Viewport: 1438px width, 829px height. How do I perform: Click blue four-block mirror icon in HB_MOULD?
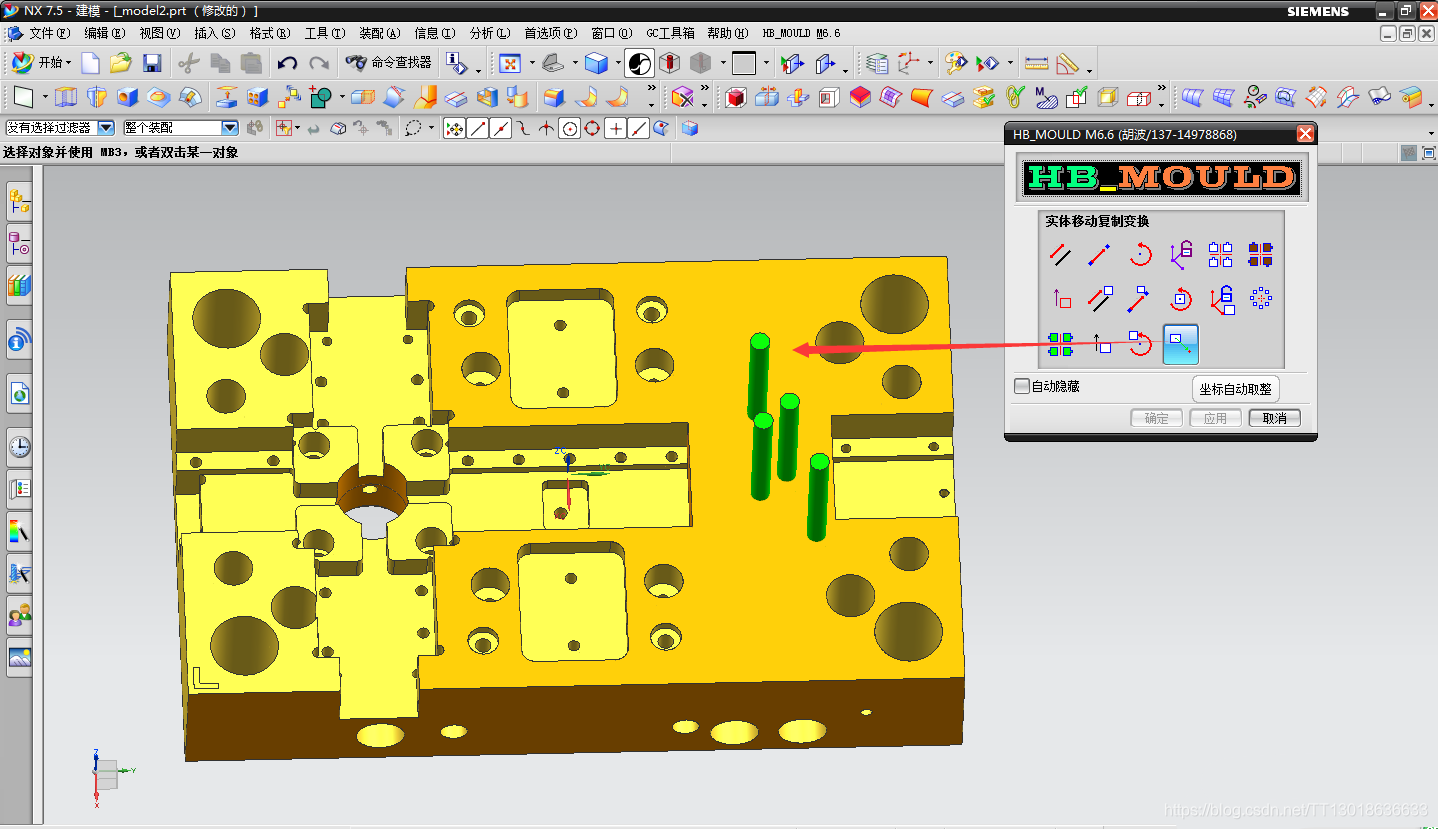pos(1220,255)
